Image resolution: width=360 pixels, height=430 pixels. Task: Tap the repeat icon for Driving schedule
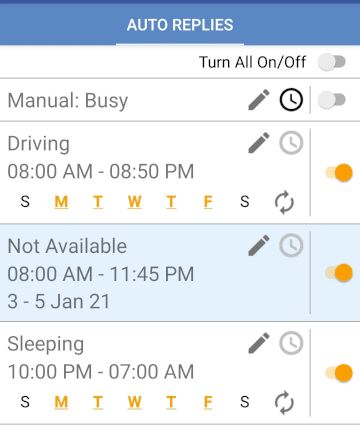[284, 202]
